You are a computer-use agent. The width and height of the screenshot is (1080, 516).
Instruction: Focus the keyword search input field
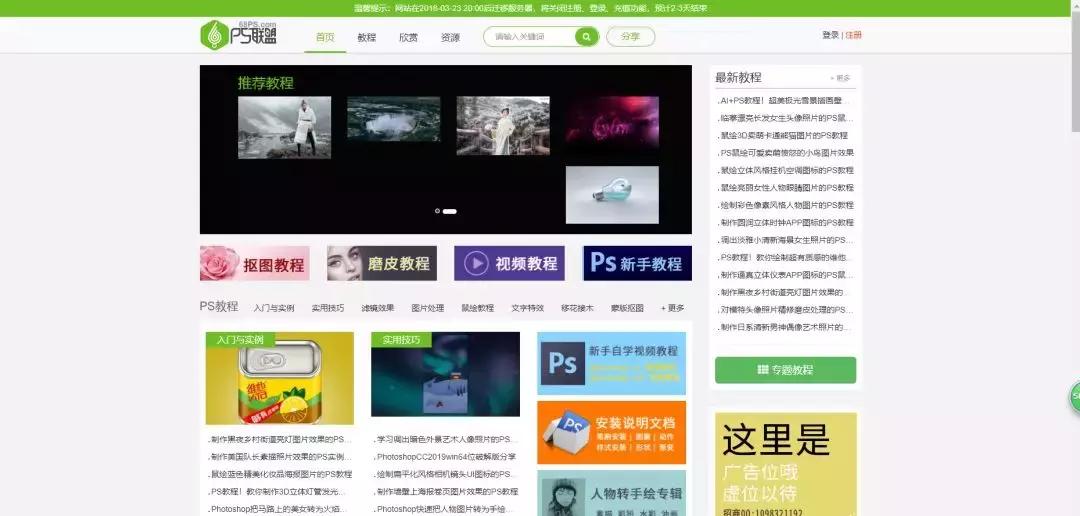(x=529, y=37)
